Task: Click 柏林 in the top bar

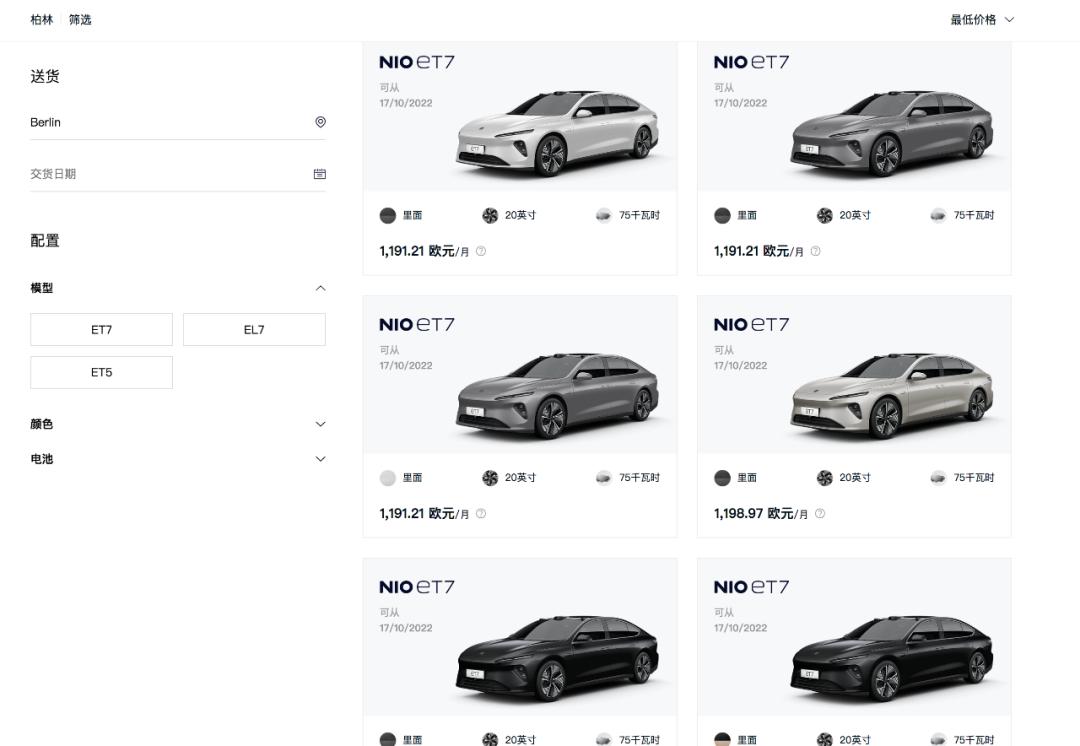Action: (41, 19)
